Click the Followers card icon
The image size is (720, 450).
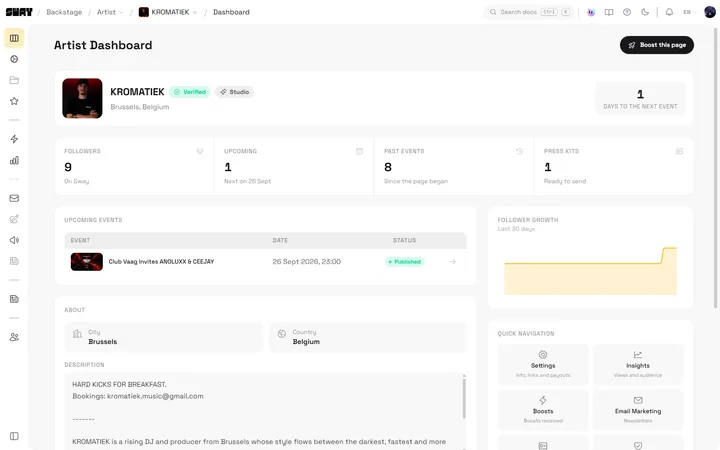(200, 151)
